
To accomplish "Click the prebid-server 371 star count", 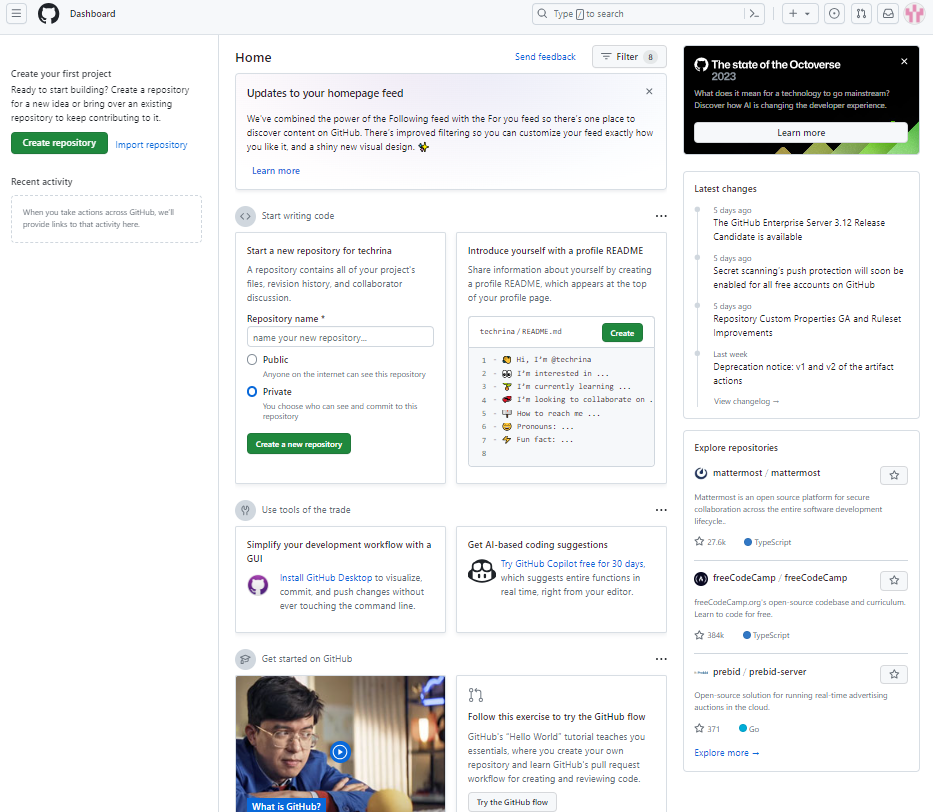I will click(707, 729).
